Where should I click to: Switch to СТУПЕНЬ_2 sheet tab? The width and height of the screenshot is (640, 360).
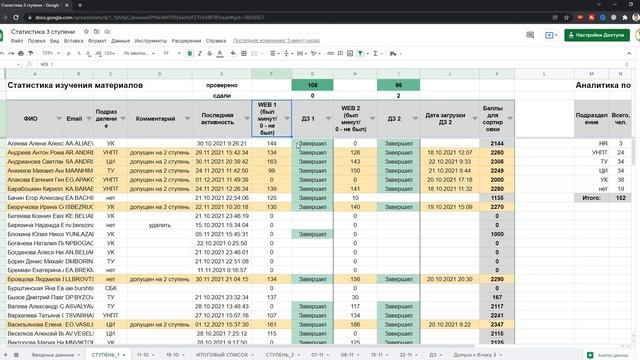tap(282, 355)
